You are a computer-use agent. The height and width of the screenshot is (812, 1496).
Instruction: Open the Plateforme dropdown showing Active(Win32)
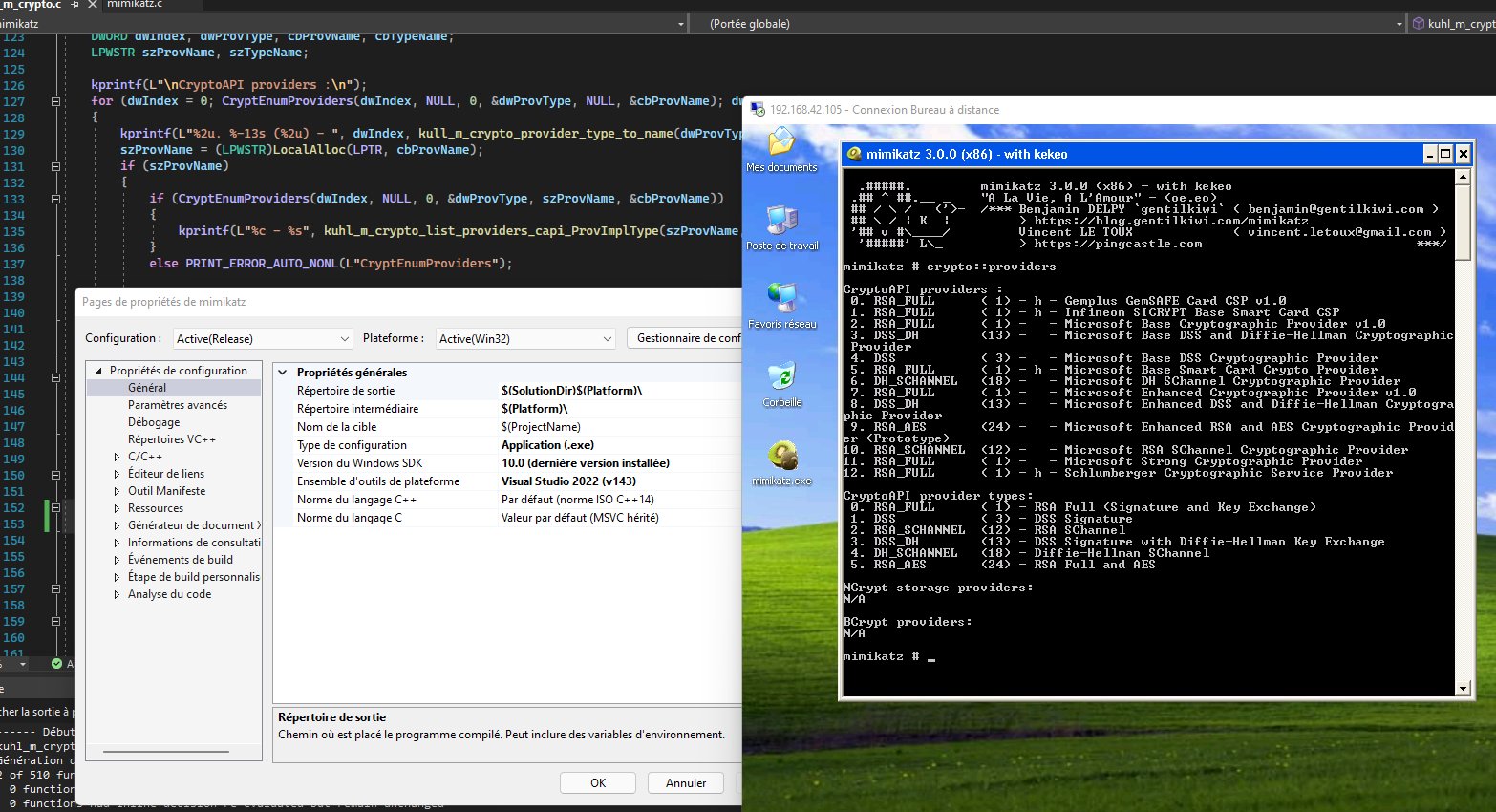click(525, 338)
